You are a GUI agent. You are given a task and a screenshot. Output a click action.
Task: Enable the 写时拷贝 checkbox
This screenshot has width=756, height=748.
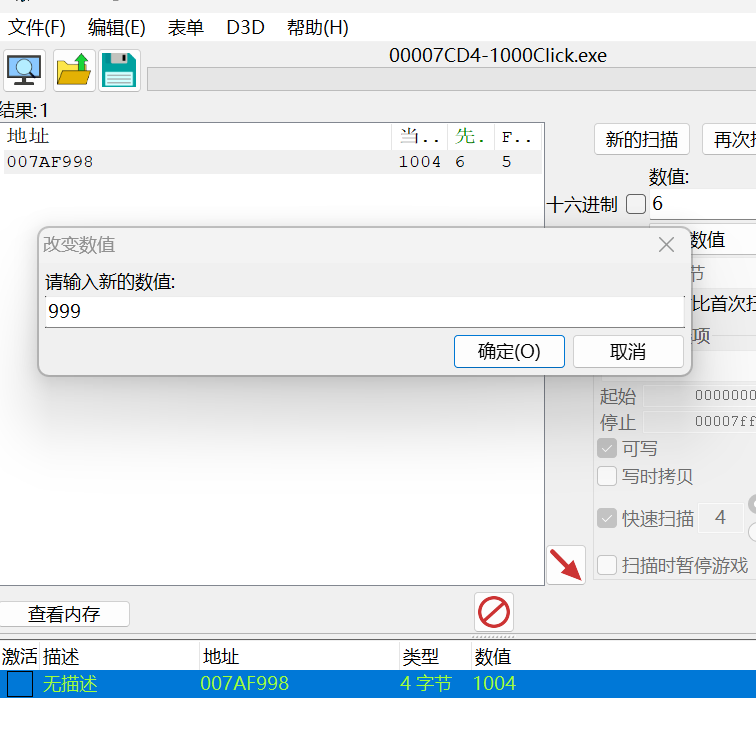(607, 476)
